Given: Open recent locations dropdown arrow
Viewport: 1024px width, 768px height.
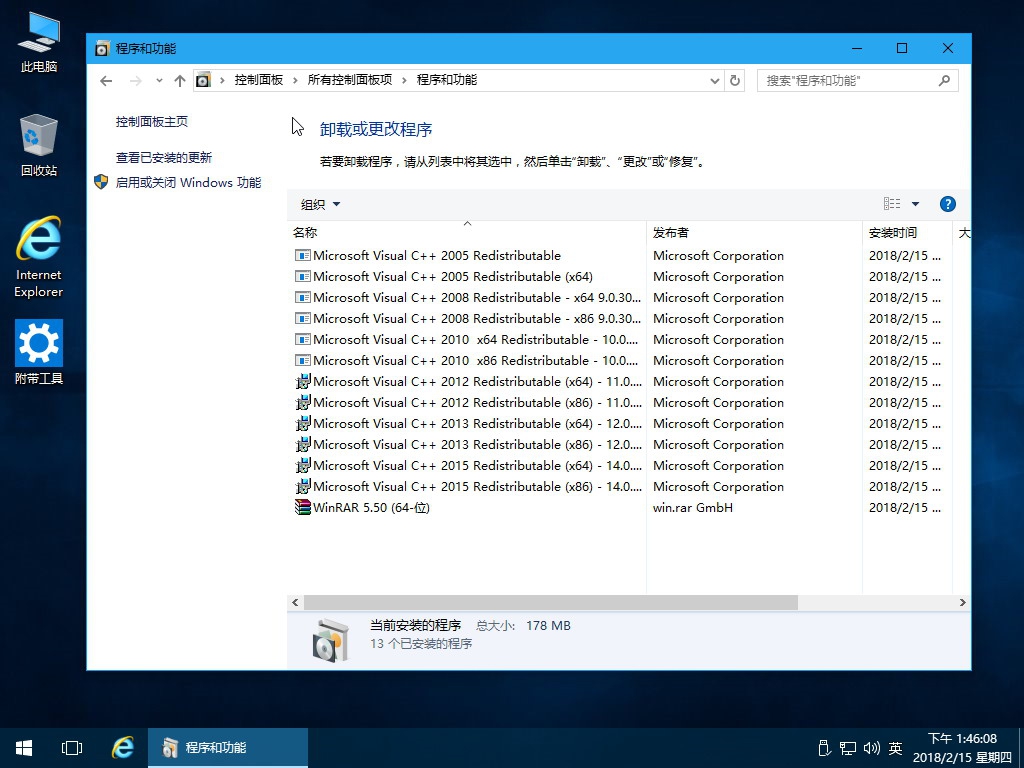Looking at the screenshot, I should click(159, 80).
